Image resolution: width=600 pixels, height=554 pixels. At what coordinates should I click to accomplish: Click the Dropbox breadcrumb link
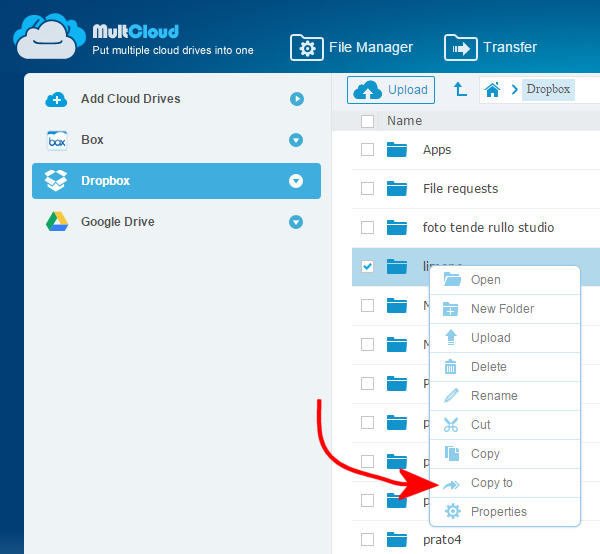[548, 90]
